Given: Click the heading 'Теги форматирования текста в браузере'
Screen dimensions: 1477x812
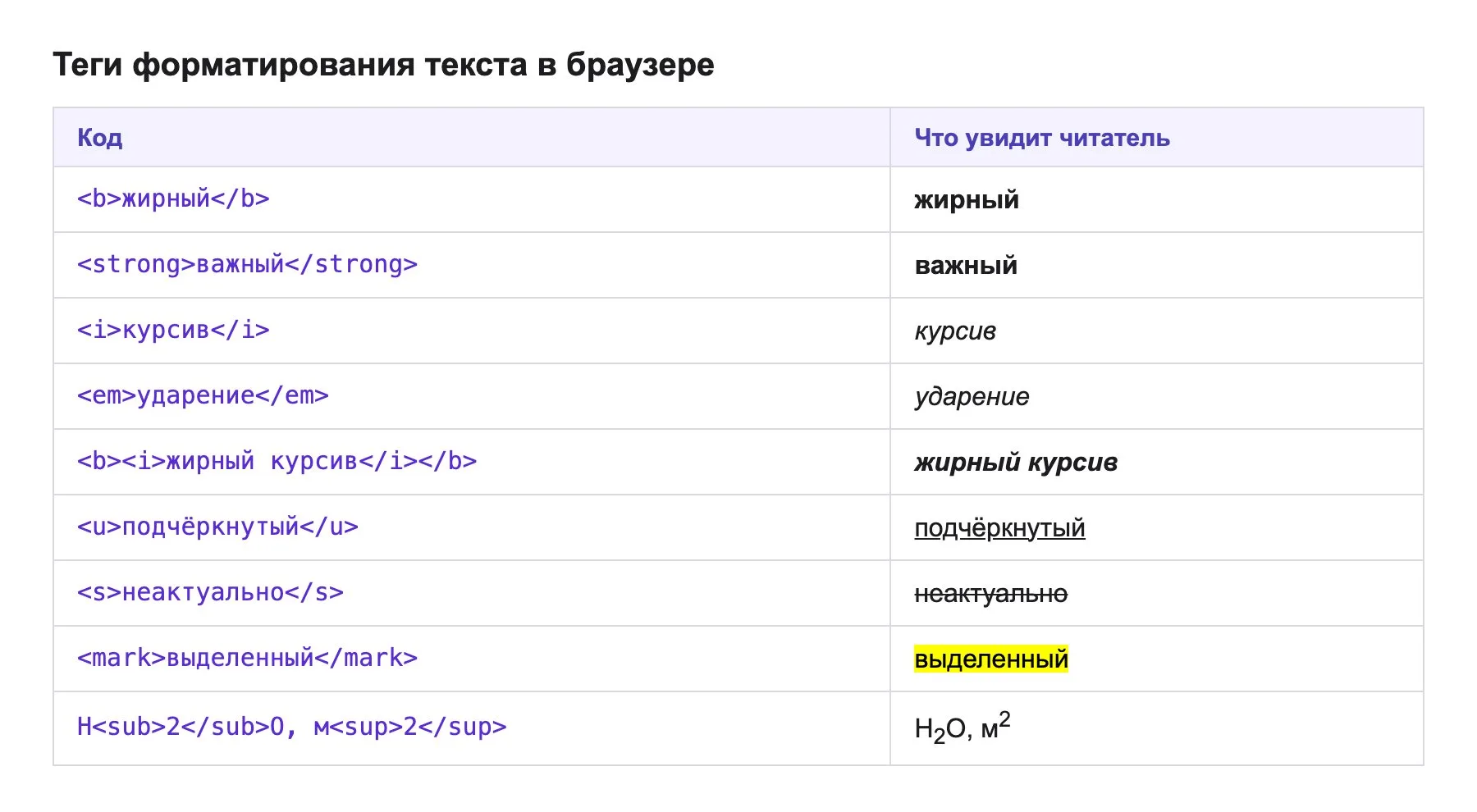Looking at the screenshot, I should 383,65.
